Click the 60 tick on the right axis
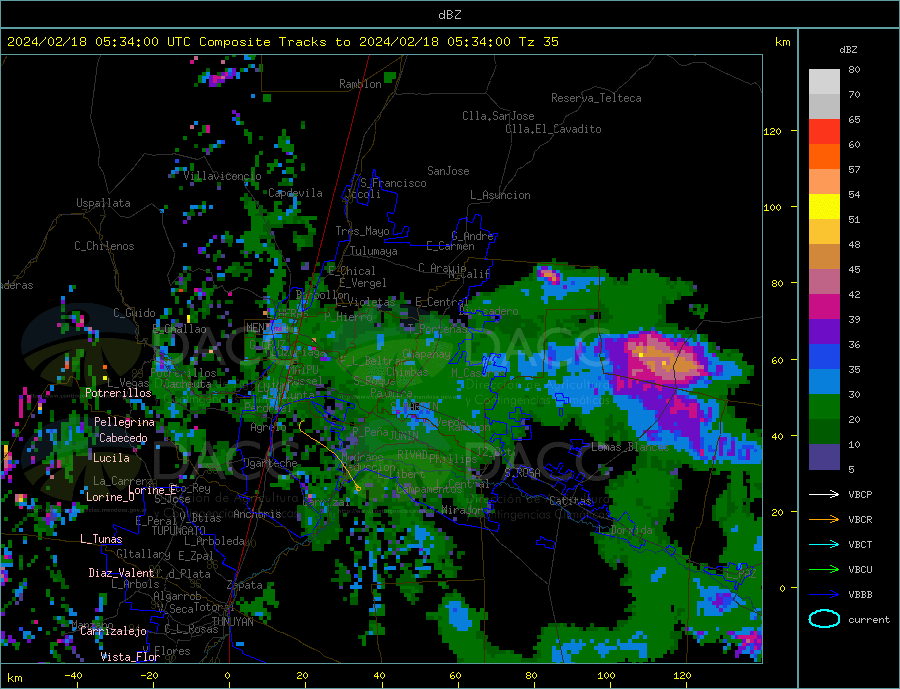This screenshot has height=689, width=900. point(777,361)
